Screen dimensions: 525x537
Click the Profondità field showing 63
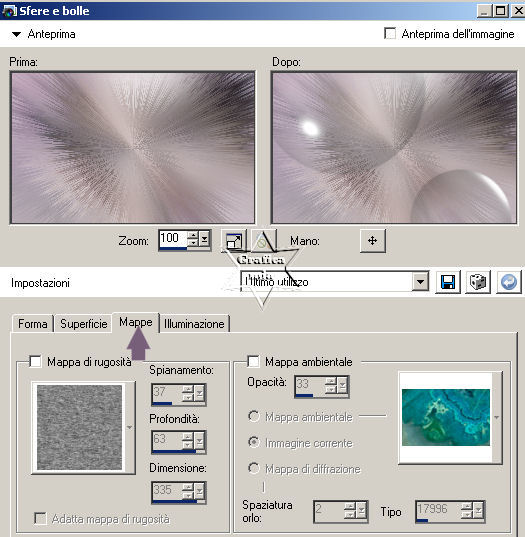(x=167, y=440)
